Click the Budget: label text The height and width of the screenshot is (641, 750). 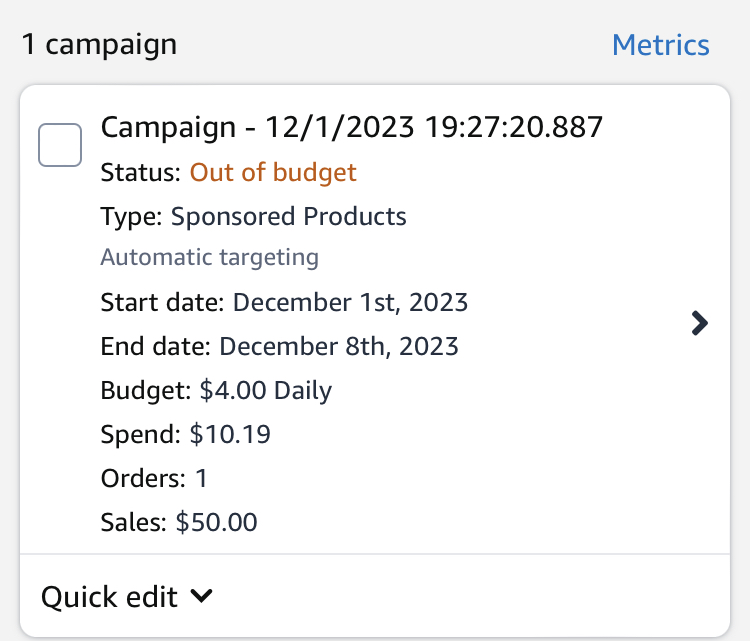coord(146,390)
